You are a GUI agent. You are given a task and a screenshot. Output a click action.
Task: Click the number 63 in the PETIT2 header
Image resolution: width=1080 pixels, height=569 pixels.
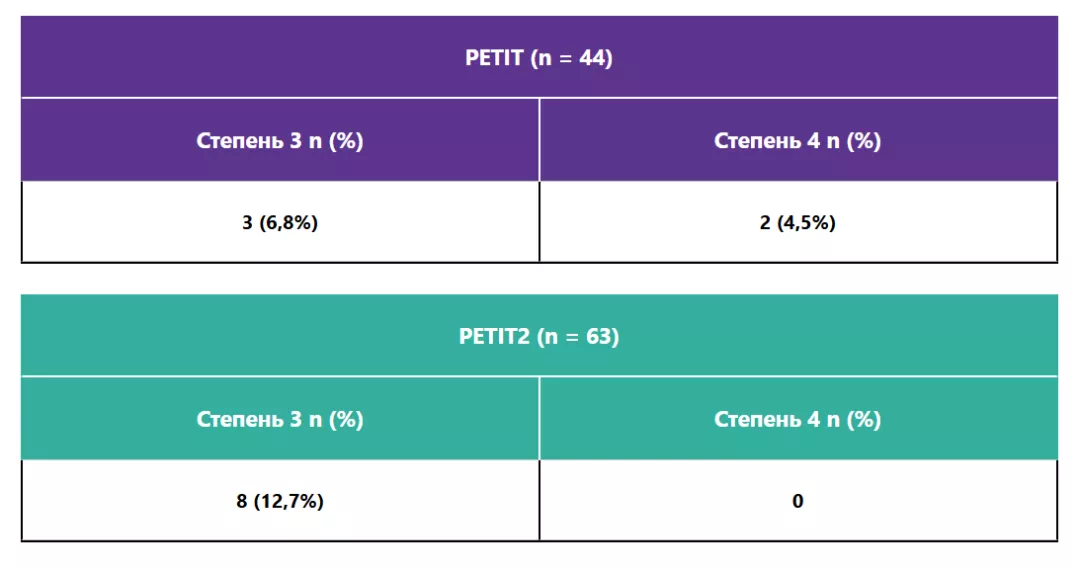(x=600, y=337)
